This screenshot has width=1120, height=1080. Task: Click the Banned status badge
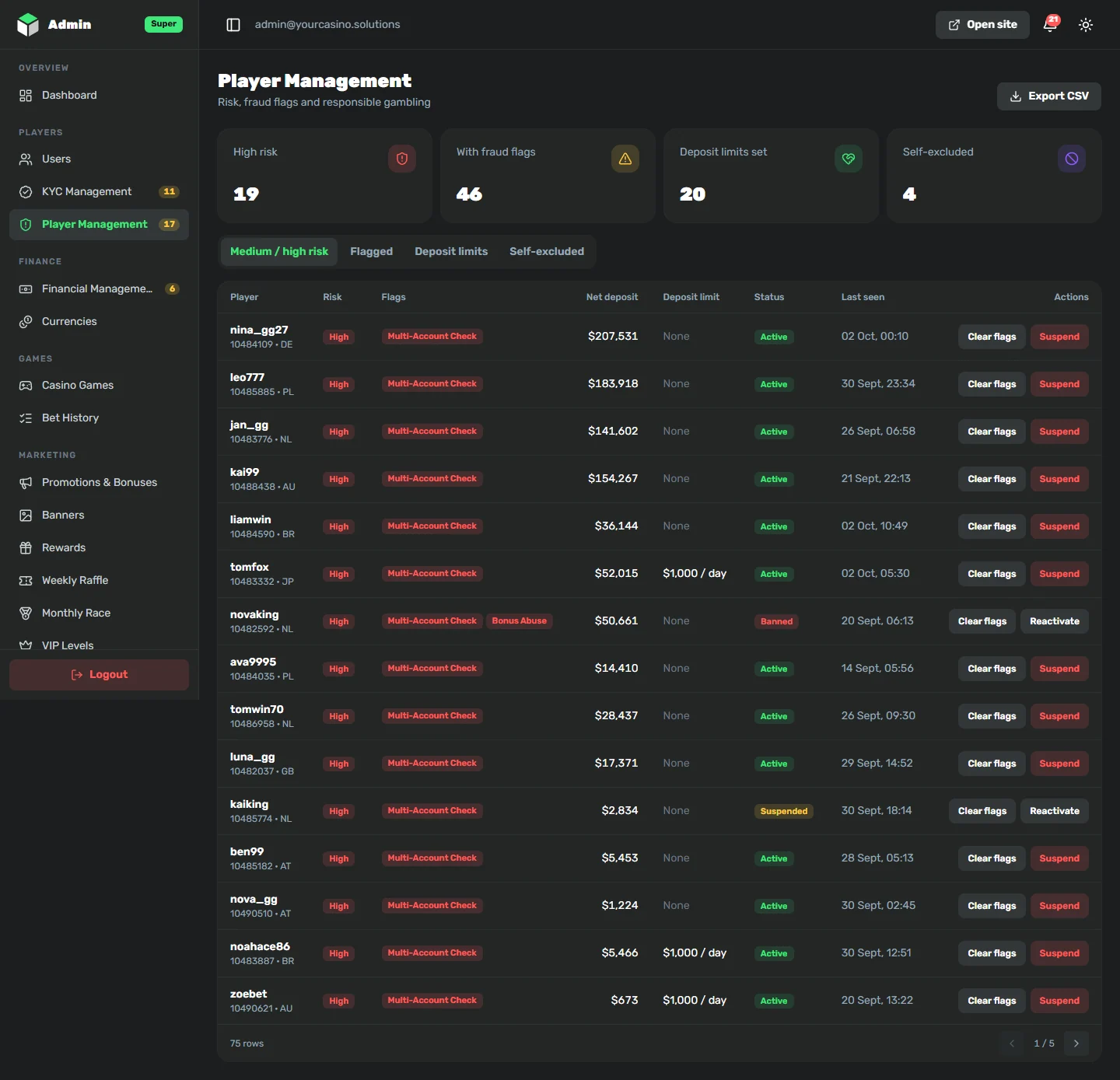click(776, 621)
